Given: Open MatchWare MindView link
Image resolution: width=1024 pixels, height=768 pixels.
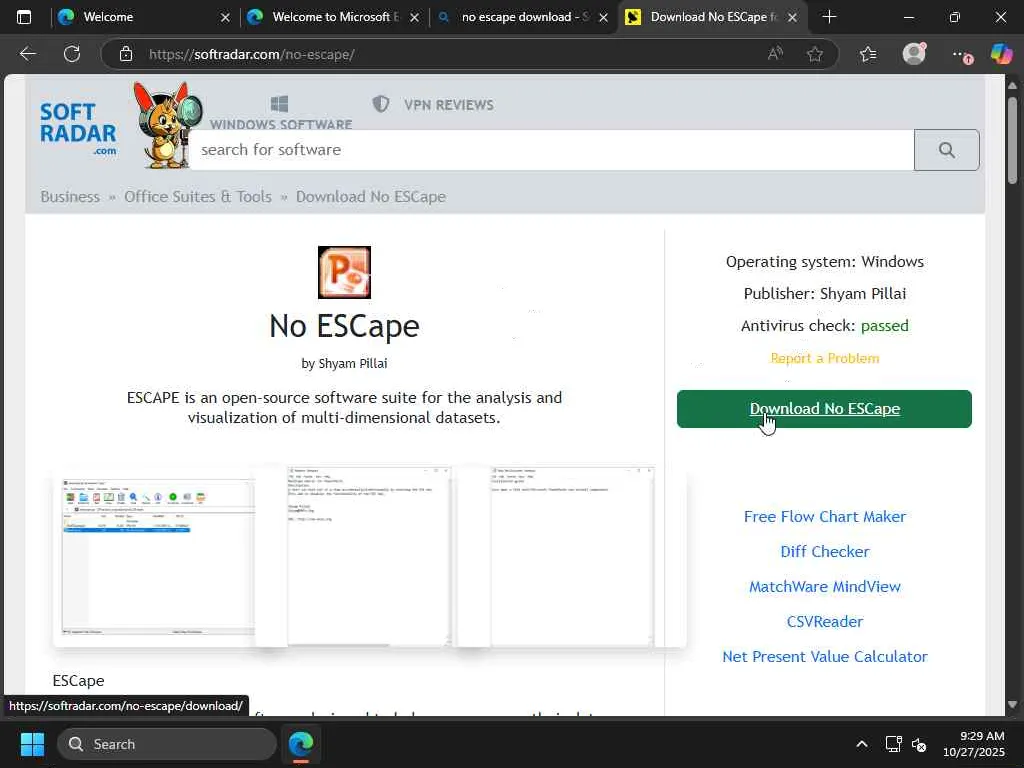Looking at the screenshot, I should pyautogui.click(x=824, y=586).
